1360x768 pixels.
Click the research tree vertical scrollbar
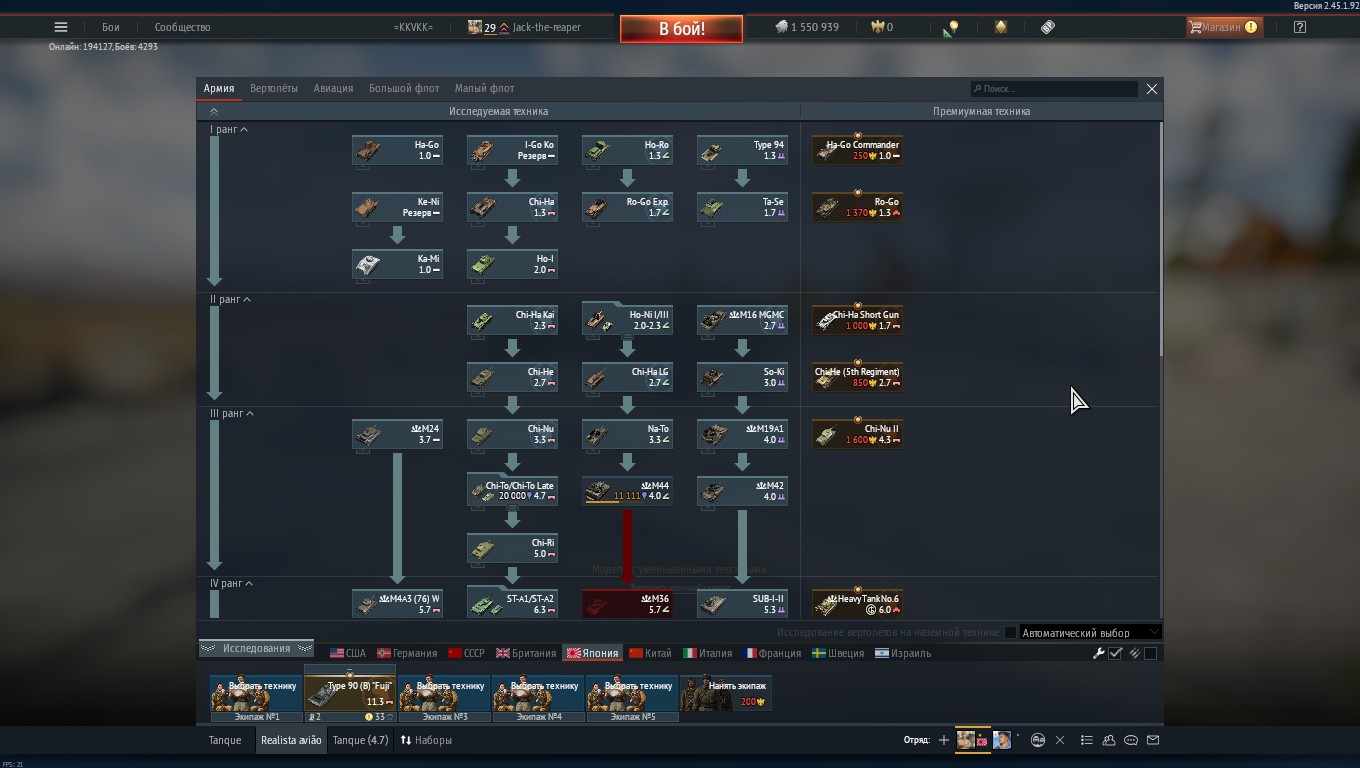pyautogui.click(x=1160, y=237)
